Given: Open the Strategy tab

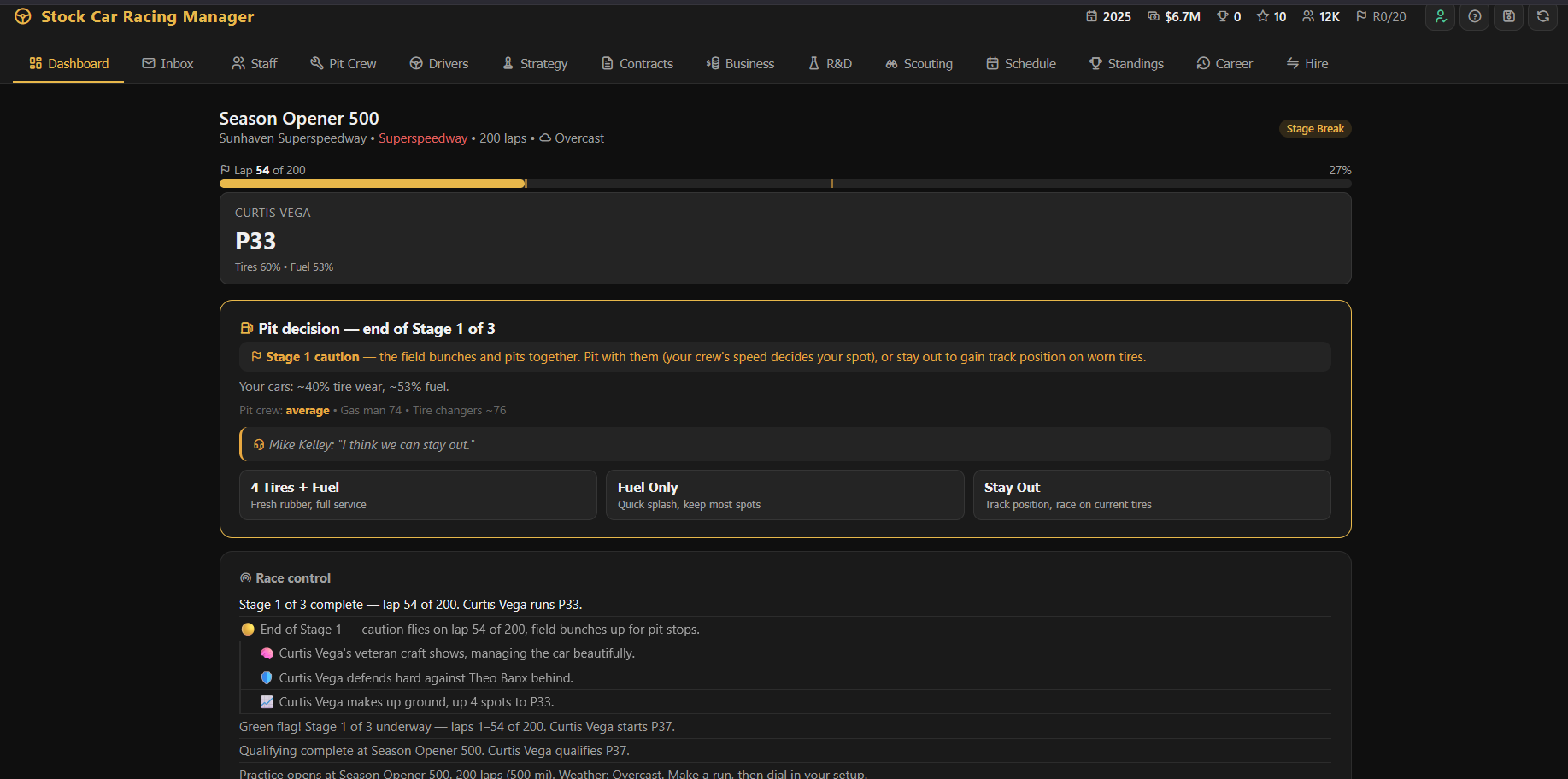Looking at the screenshot, I should coord(535,63).
